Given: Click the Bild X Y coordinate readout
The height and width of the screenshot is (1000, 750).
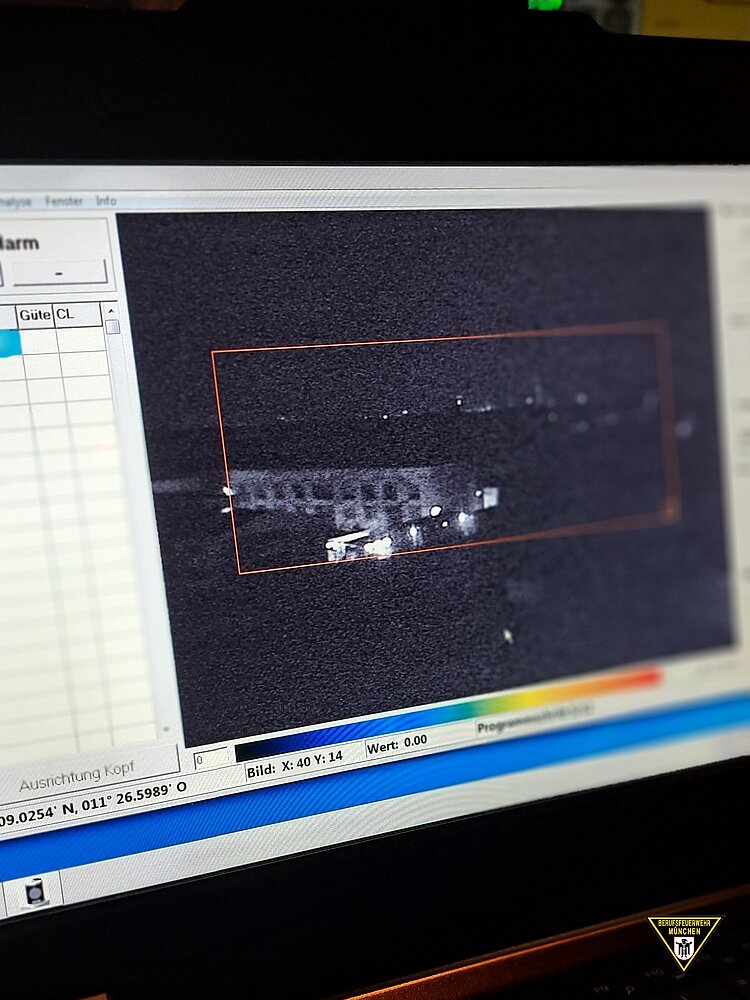Looking at the screenshot, I should [295, 760].
